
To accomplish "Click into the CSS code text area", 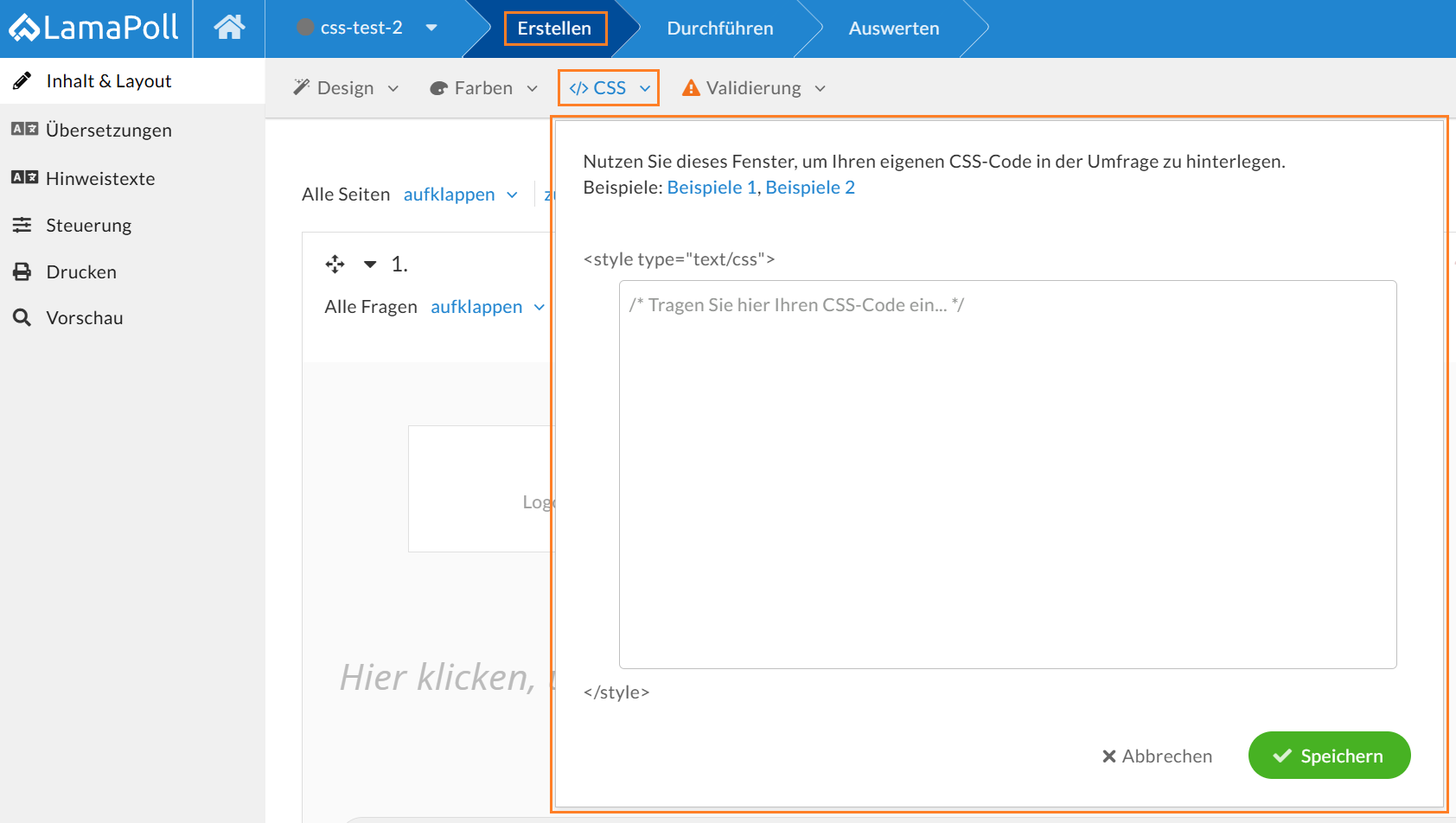I will pos(1008,475).
